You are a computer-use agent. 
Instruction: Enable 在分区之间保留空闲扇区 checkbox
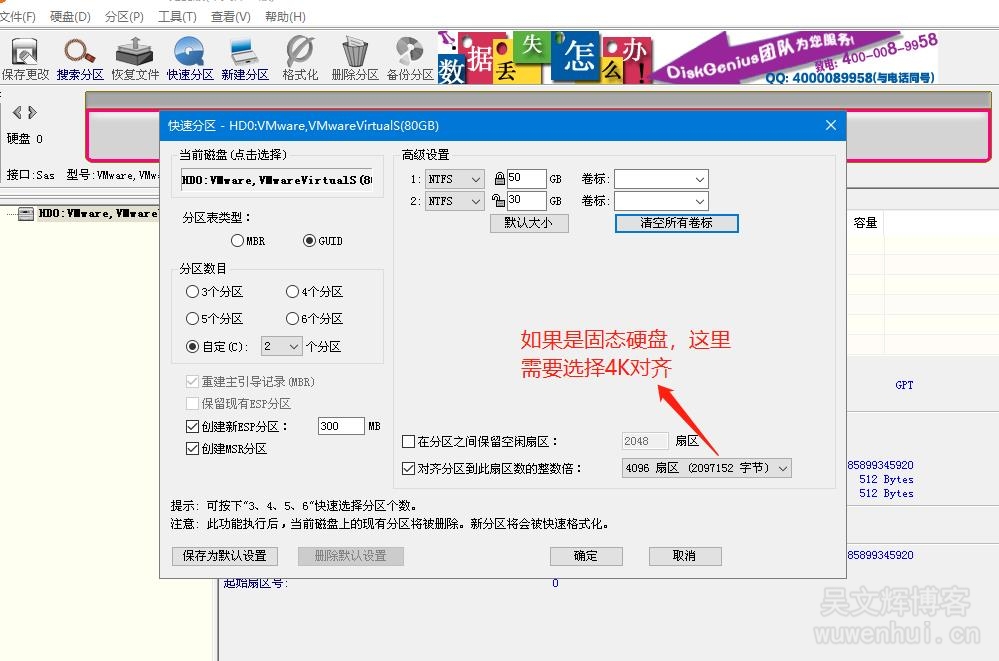pyautogui.click(x=408, y=441)
